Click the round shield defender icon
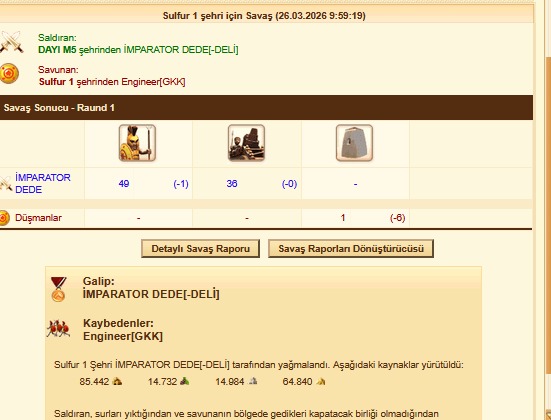This screenshot has height=420, width=551. (9, 73)
